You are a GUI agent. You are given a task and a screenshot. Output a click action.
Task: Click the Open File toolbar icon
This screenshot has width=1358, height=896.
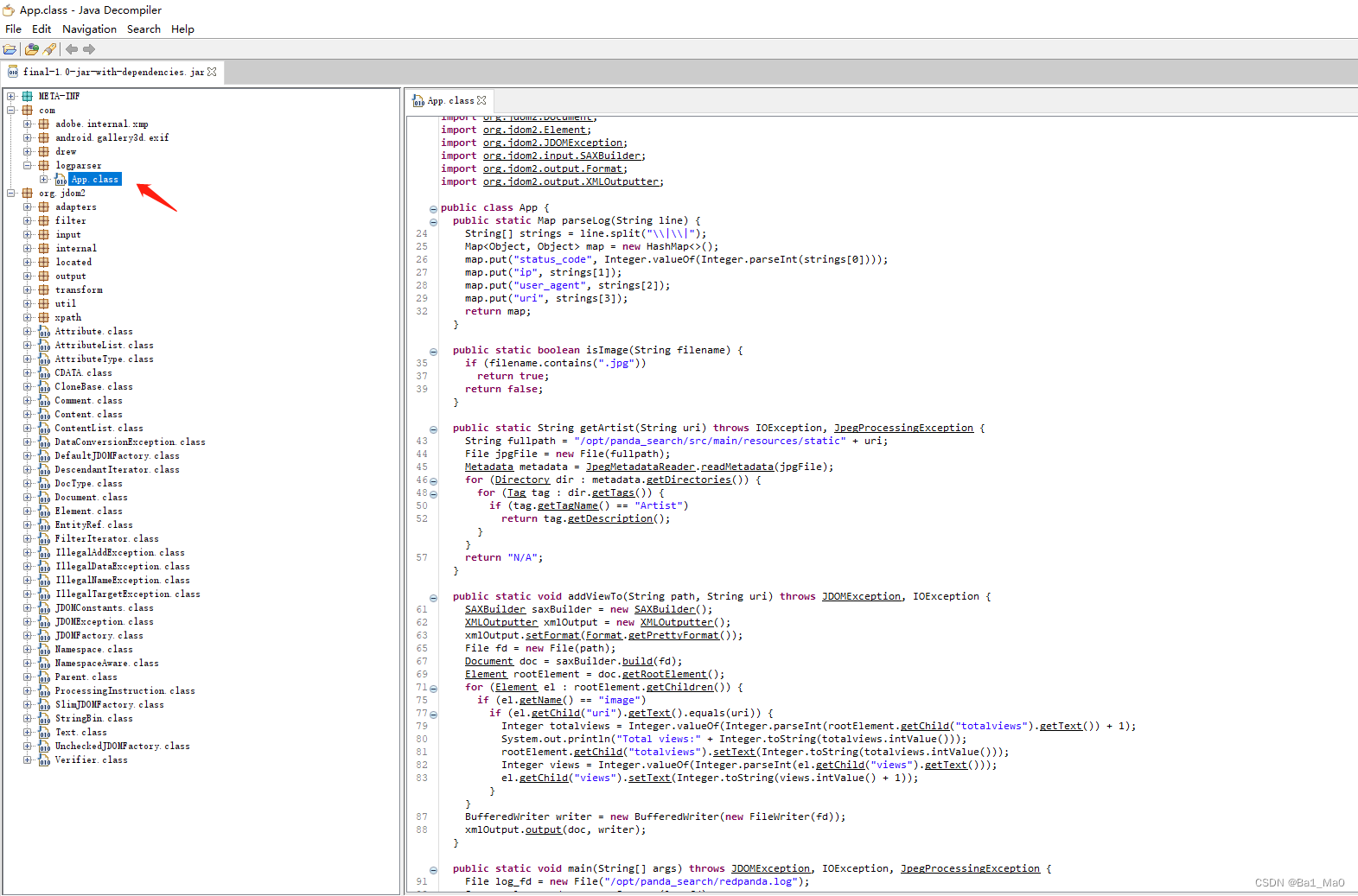coord(10,49)
